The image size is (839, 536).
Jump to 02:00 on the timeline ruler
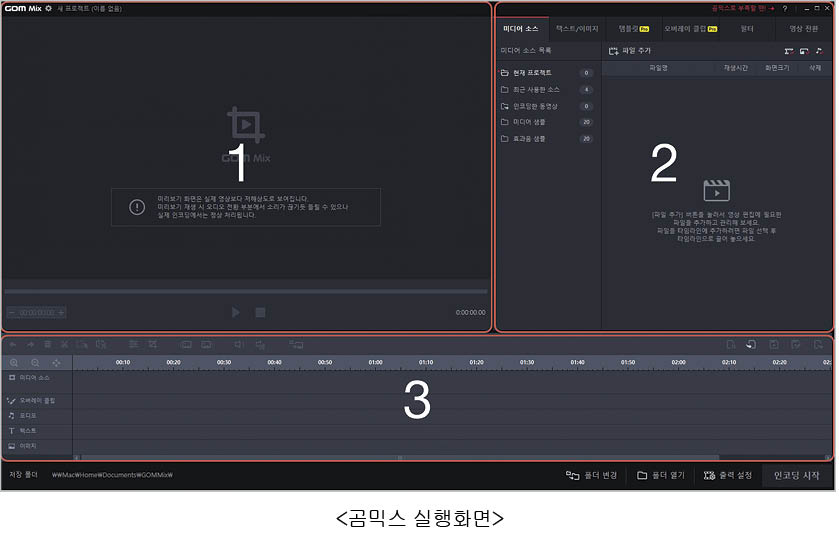[x=680, y=363]
